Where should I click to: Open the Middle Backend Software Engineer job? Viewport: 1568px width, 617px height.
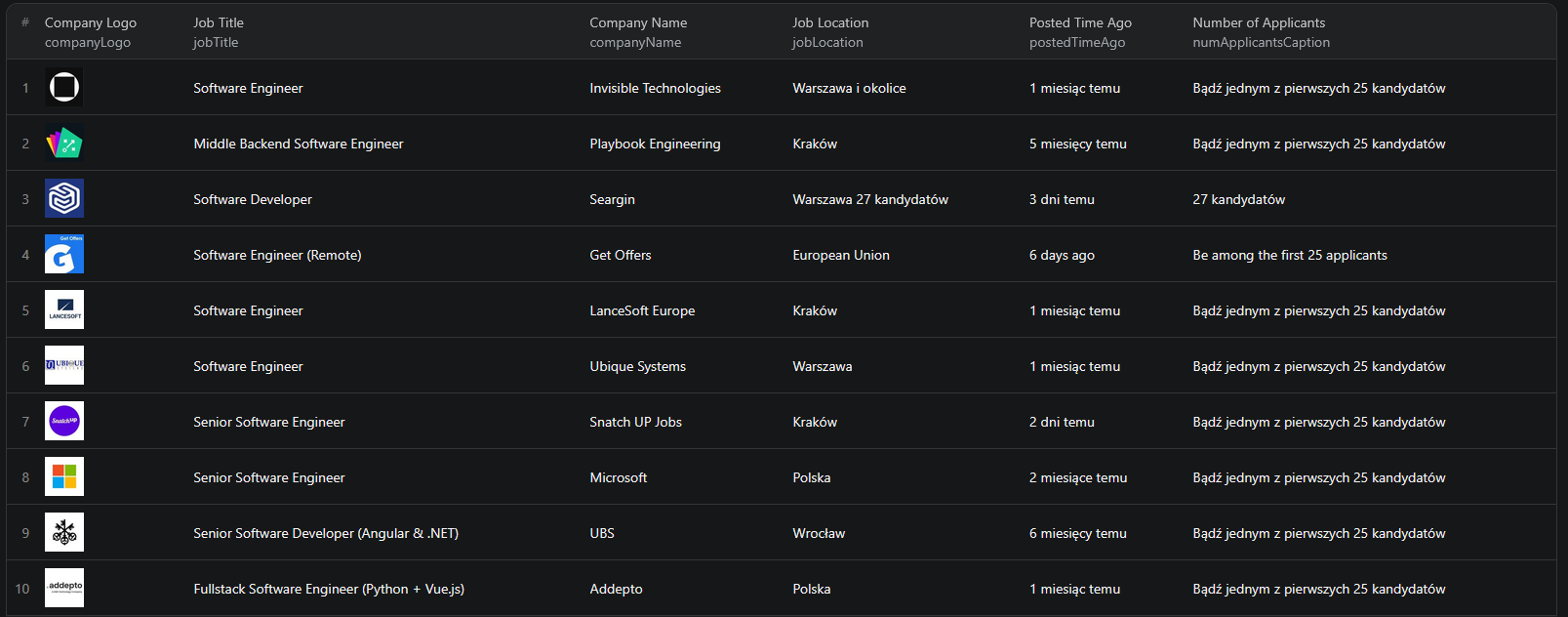[299, 144]
